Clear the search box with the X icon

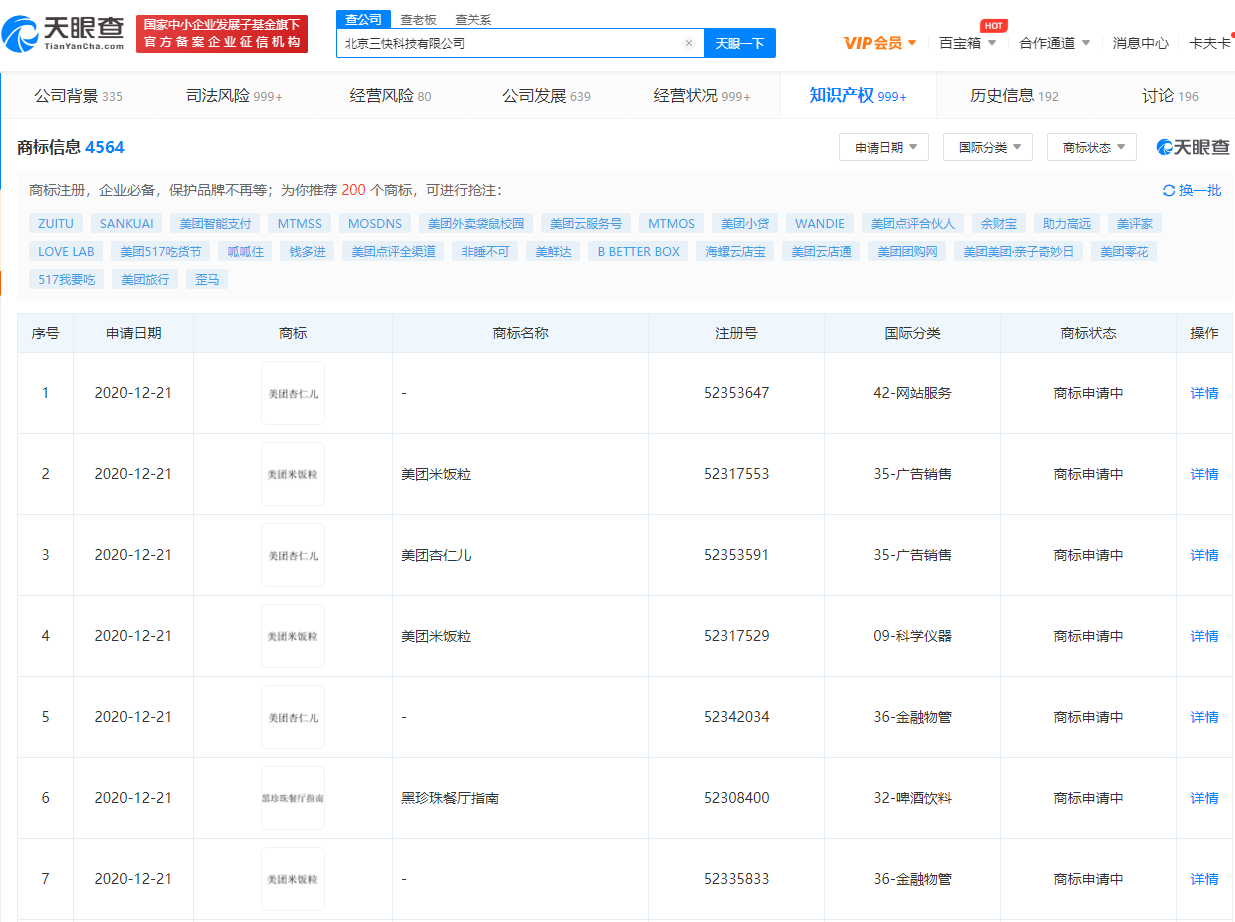689,43
